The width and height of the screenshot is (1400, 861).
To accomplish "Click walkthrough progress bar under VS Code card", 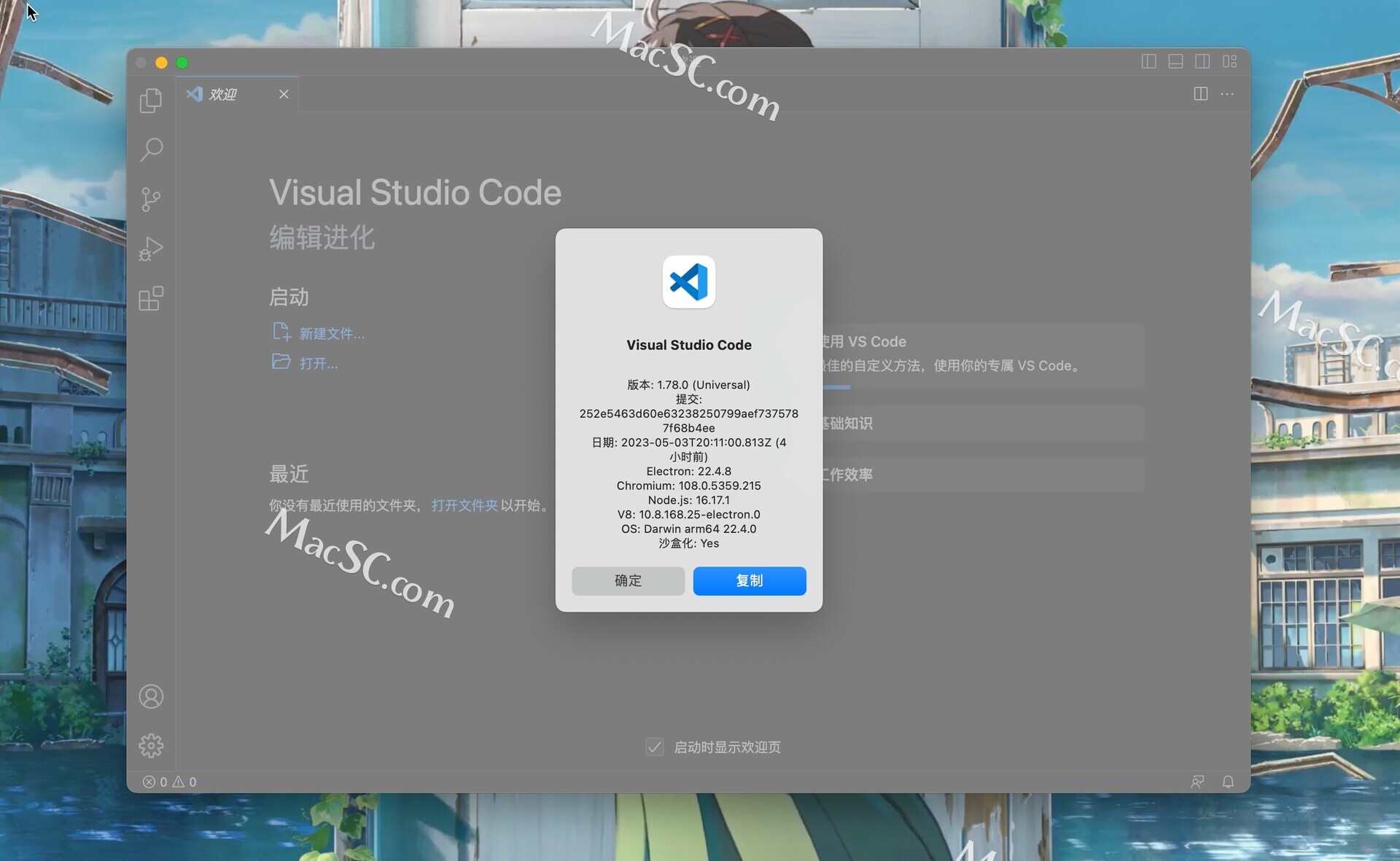I will pos(836,387).
